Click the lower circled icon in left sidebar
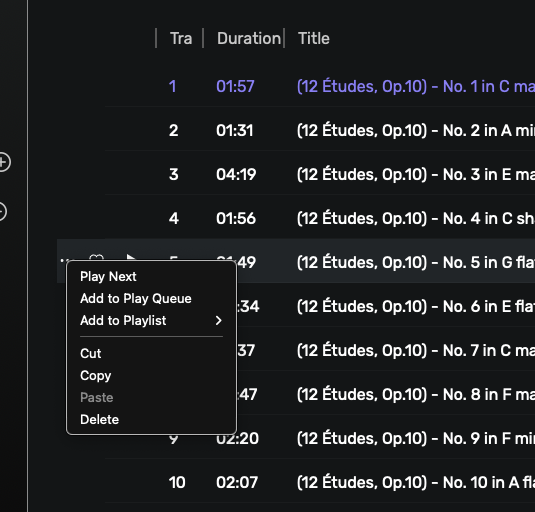This screenshot has height=512, width=535. pos(3,212)
